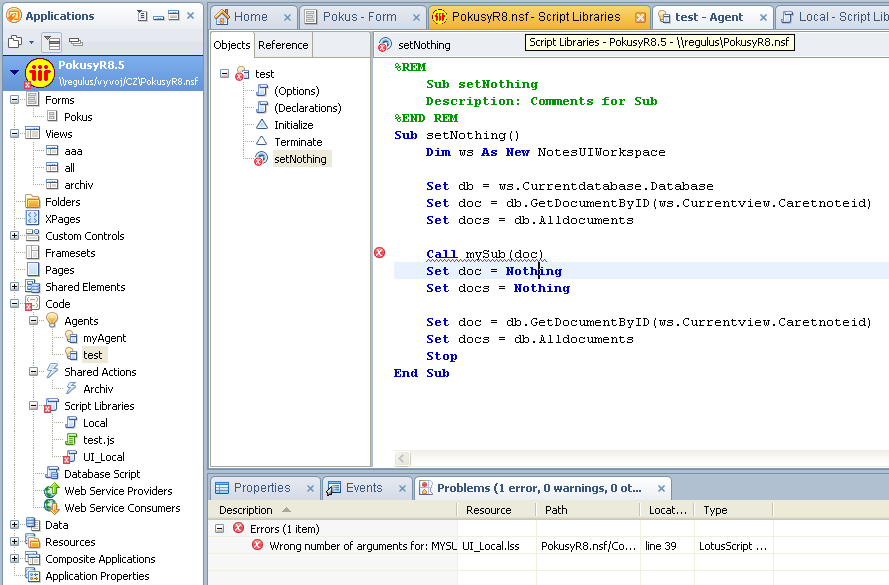
Task: Click the PokusyR8.5 application logo icon
Action: coord(39,72)
